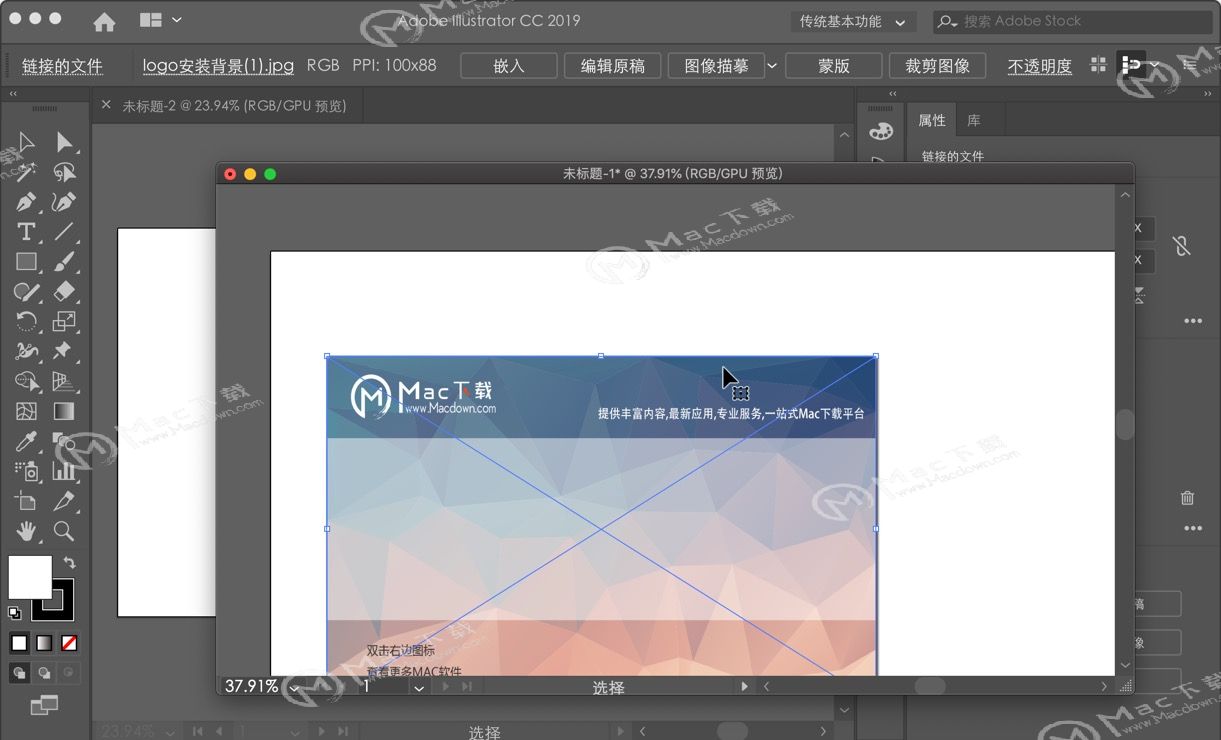This screenshot has width=1221, height=740.
Task: Select the Hand tool
Action: (x=26, y=531)
